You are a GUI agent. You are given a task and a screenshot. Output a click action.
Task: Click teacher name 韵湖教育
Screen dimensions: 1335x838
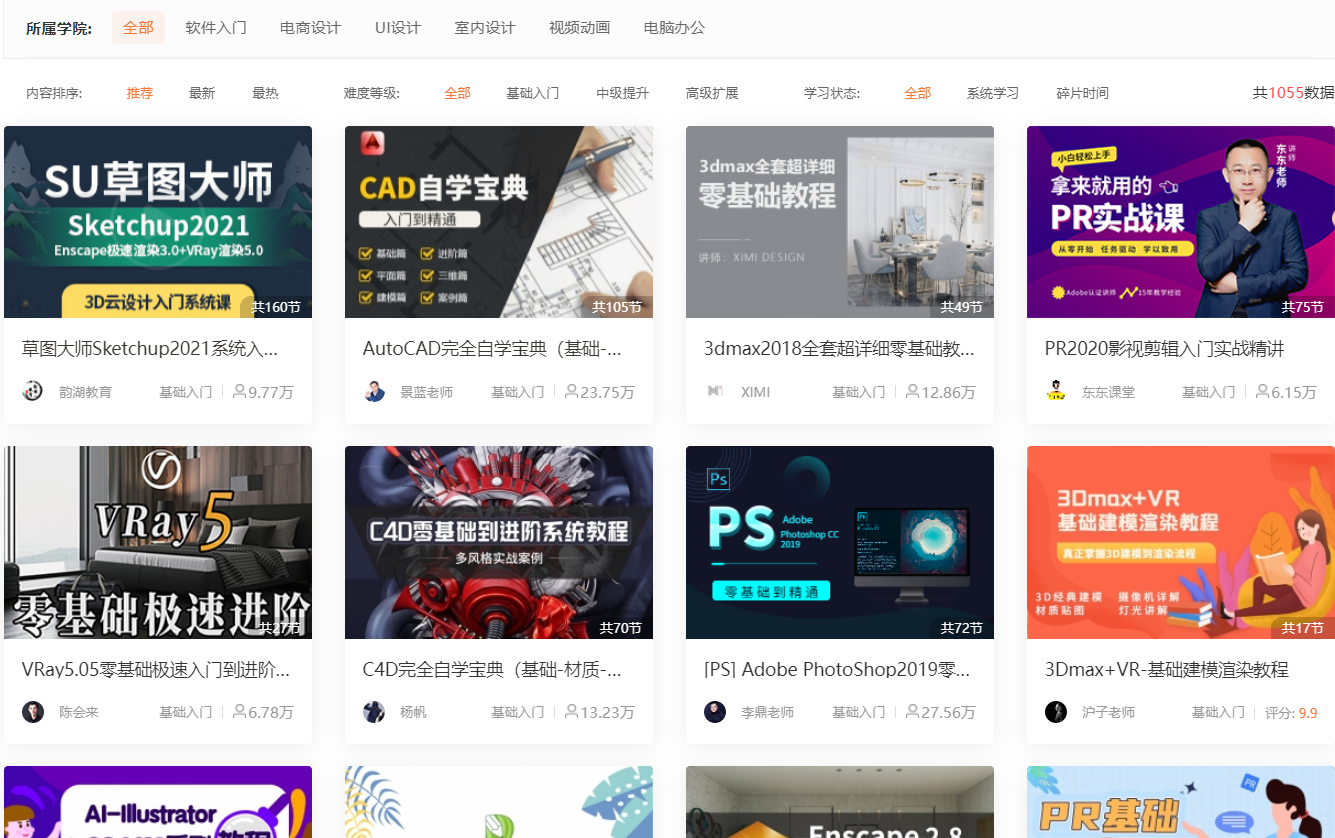click(85, 392)
